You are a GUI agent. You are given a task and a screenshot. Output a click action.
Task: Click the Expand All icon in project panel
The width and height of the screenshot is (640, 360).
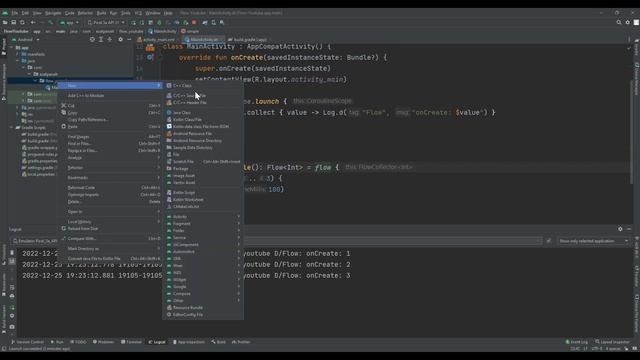101,40
